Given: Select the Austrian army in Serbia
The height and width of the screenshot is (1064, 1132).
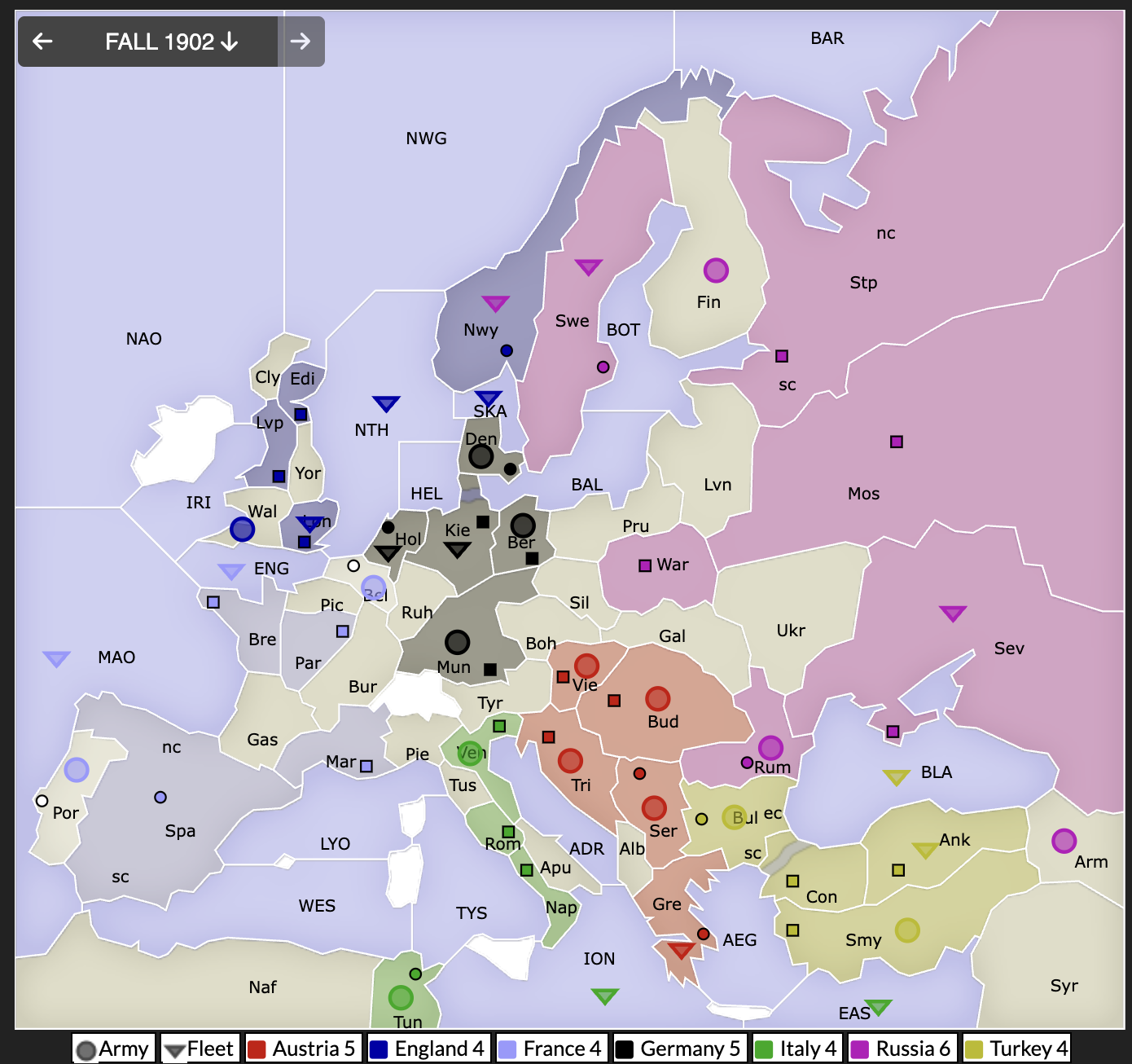Looking at the screenshot, I should [654, 807].
